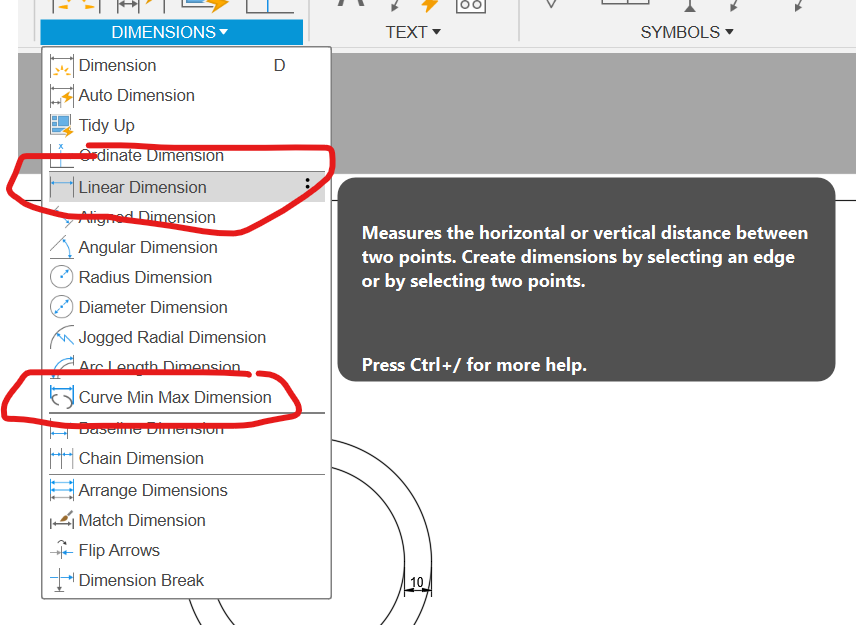The width and height of the screenshot is (856, 625).
Task: Click the Dimension Break icon
Action: tap(61, 580)
